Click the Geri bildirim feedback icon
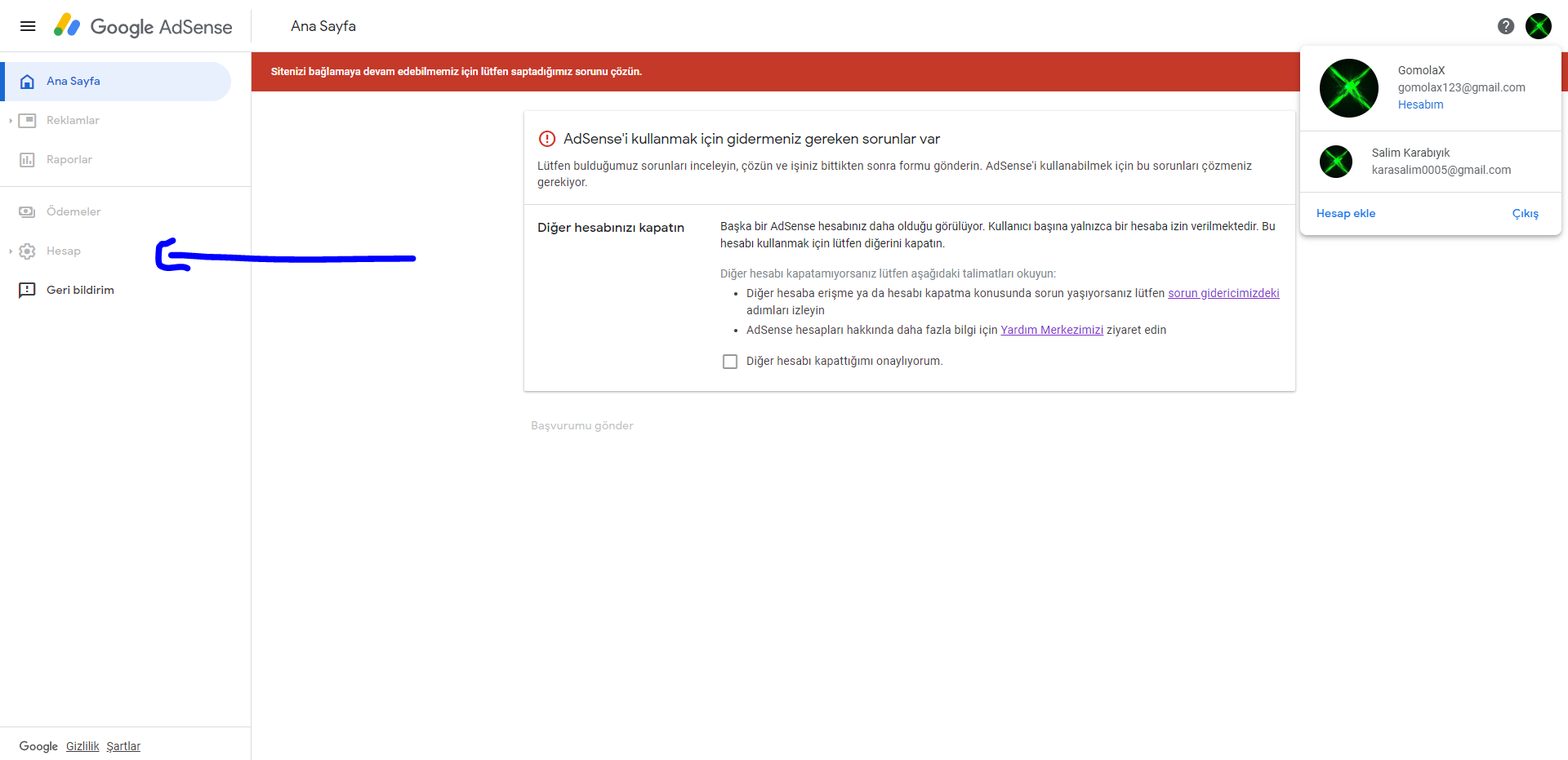This screenshot has width=1568, height=760. (x=27, y=290)
